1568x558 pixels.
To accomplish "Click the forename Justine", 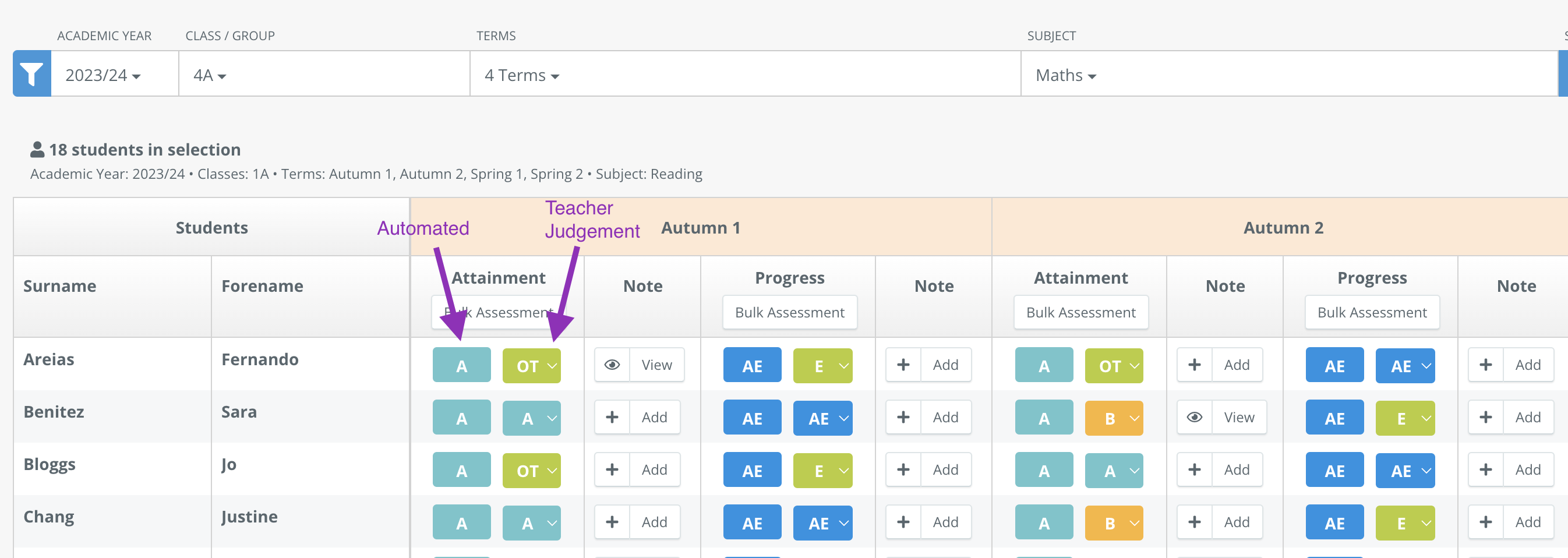I will point(249,517).
